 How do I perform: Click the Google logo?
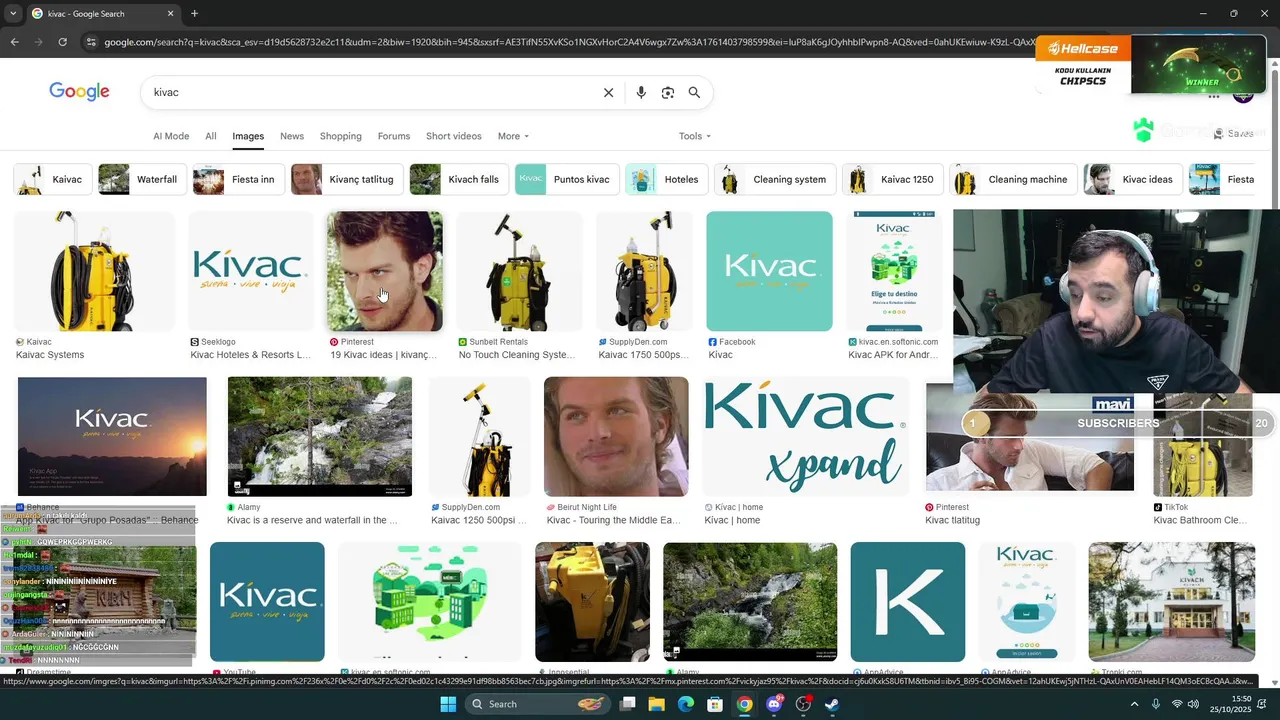point(79,92)
